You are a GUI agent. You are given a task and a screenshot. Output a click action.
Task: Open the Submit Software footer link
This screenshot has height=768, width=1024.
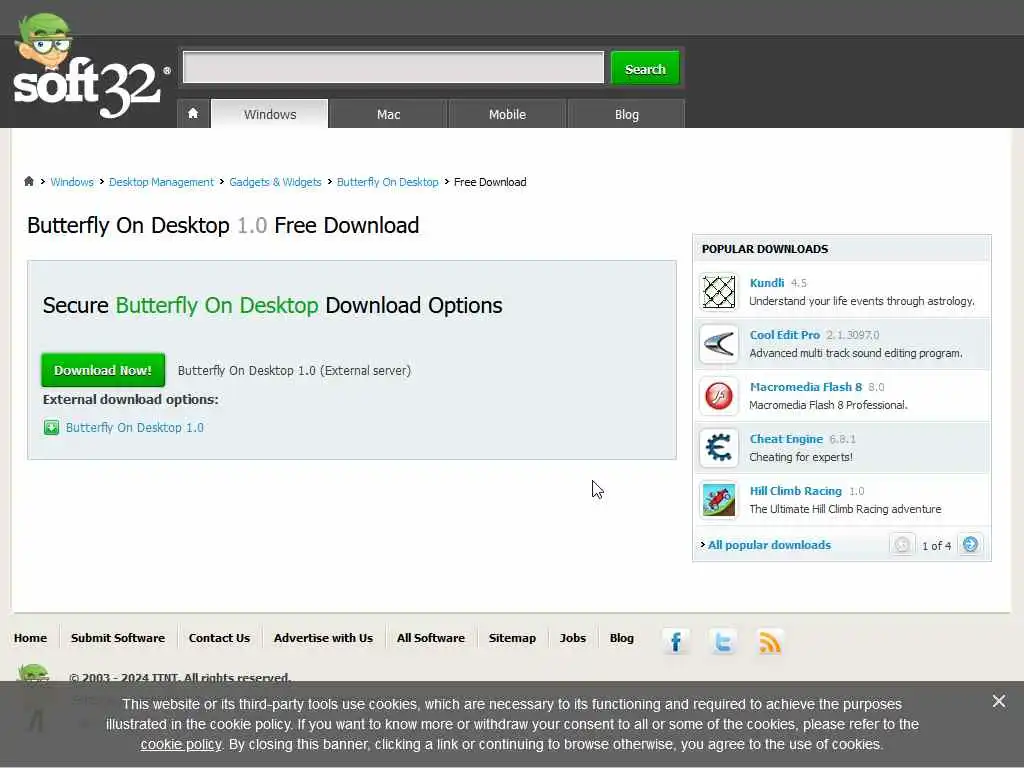click(118, 638)
